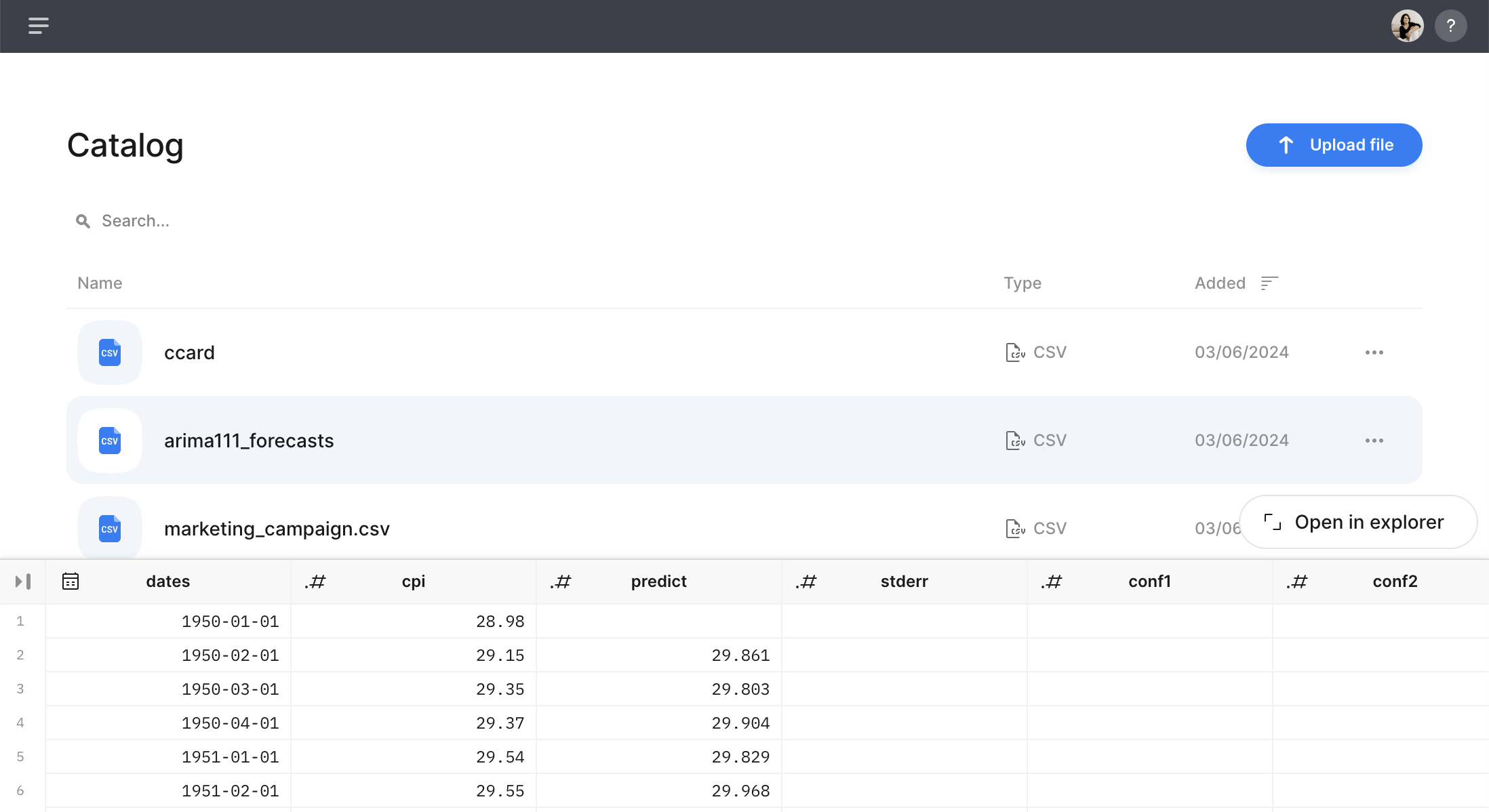
Task: Click the ccard CSV file icon
Action: pyautogui.click(x=110, y=352)
